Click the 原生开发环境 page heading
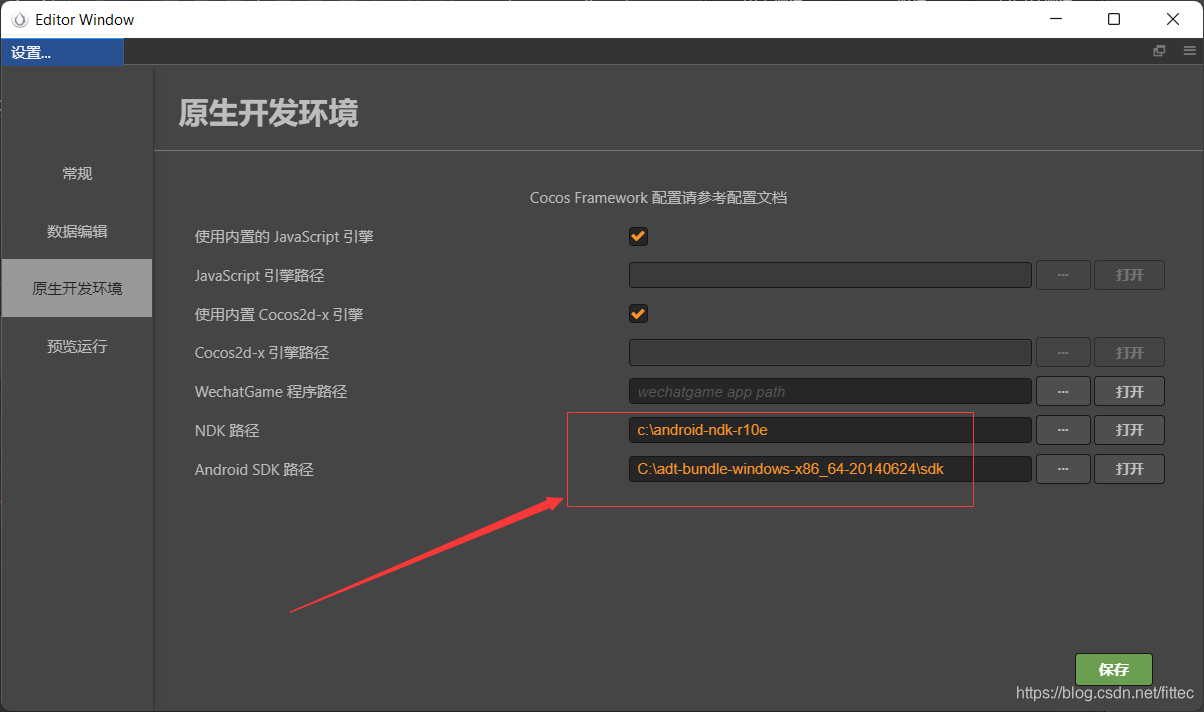The image size is (1204, 712). click(268, 113)
